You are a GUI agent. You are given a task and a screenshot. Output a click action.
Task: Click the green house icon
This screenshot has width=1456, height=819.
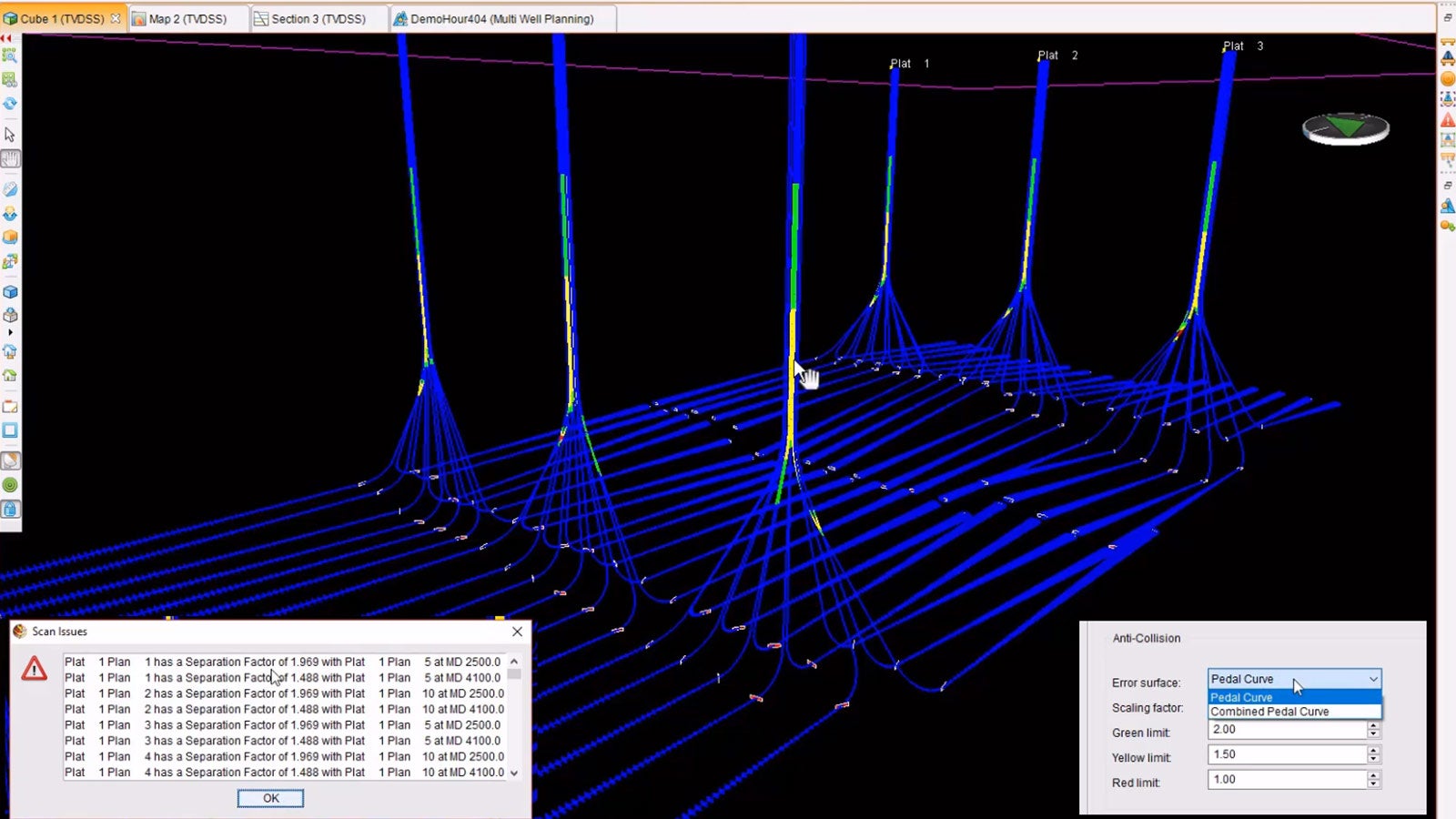(x=10, y=375)
